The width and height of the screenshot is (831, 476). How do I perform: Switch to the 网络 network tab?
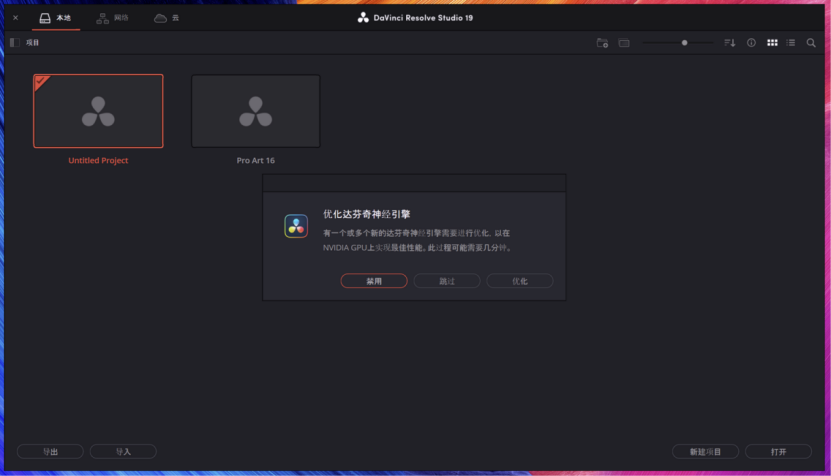pos(112,18)
